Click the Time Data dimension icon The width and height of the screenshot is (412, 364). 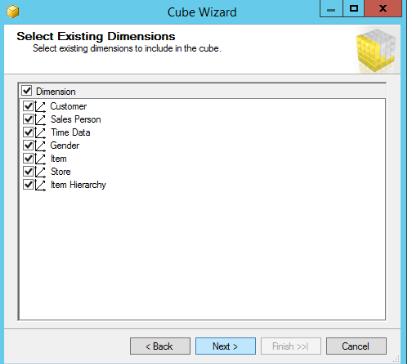pyautogui.click(x=40, y=133)
